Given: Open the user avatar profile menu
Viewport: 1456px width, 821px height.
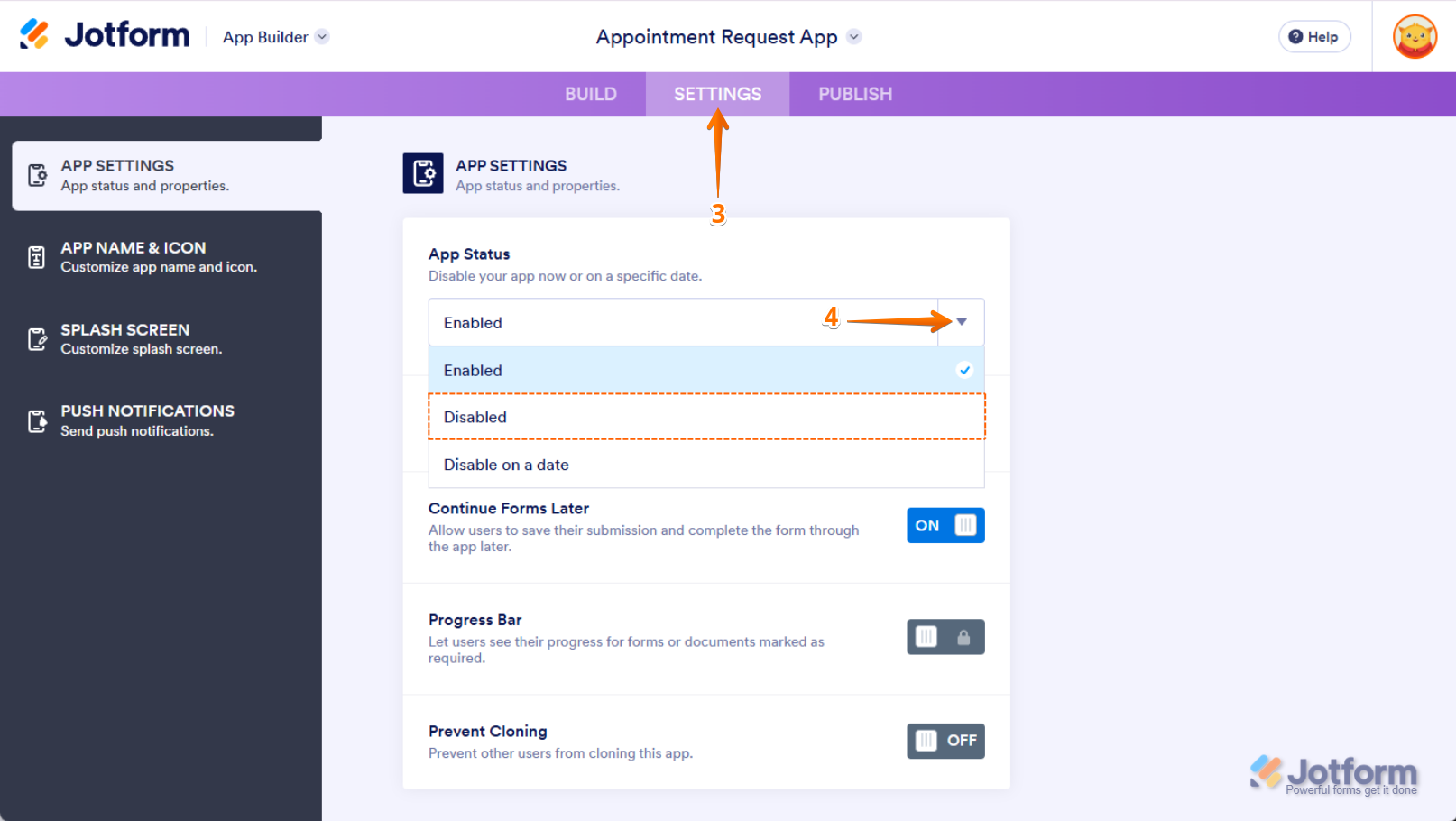Looking at the screenshot, I should pyautogui.click(x=1414, y=37).
